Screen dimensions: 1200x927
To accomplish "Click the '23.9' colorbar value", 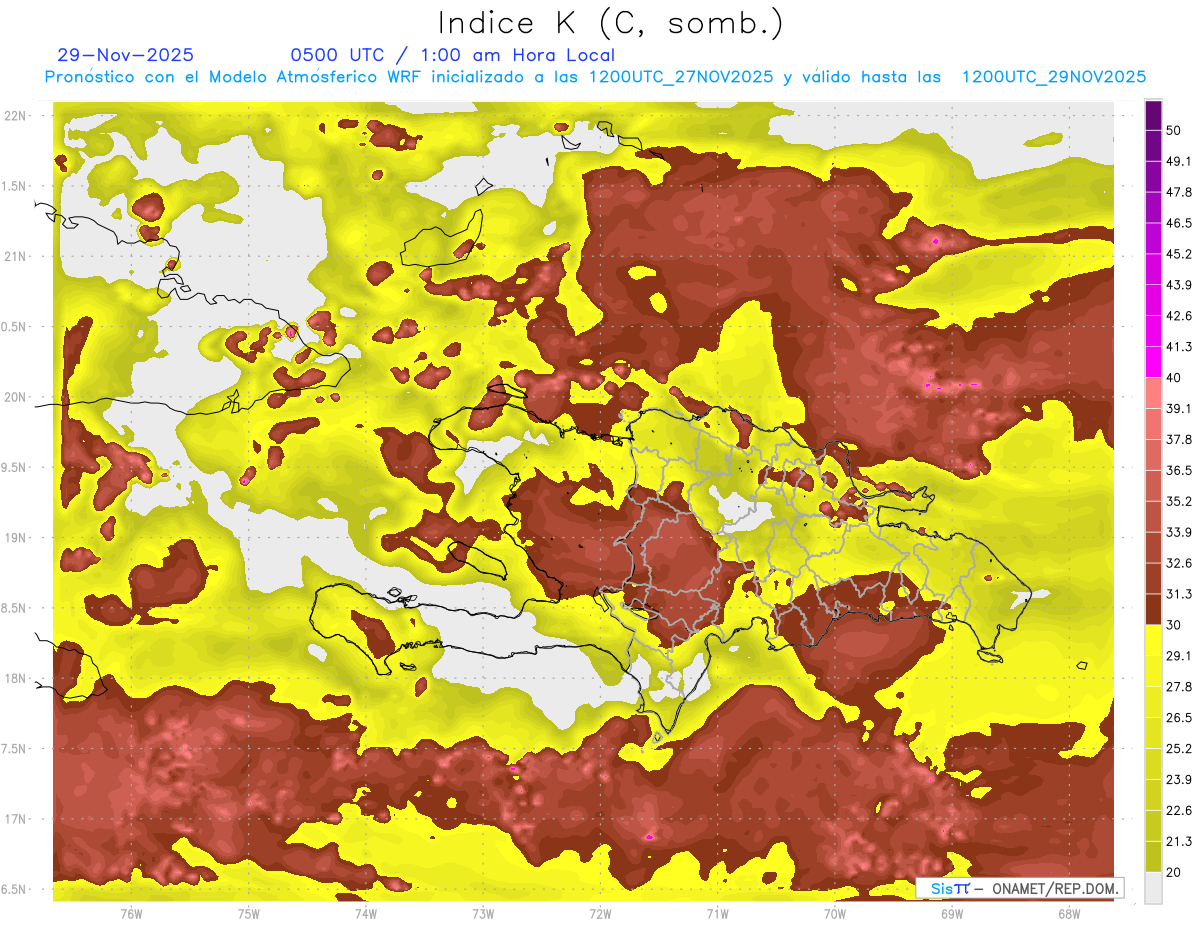I will 1179,779.
